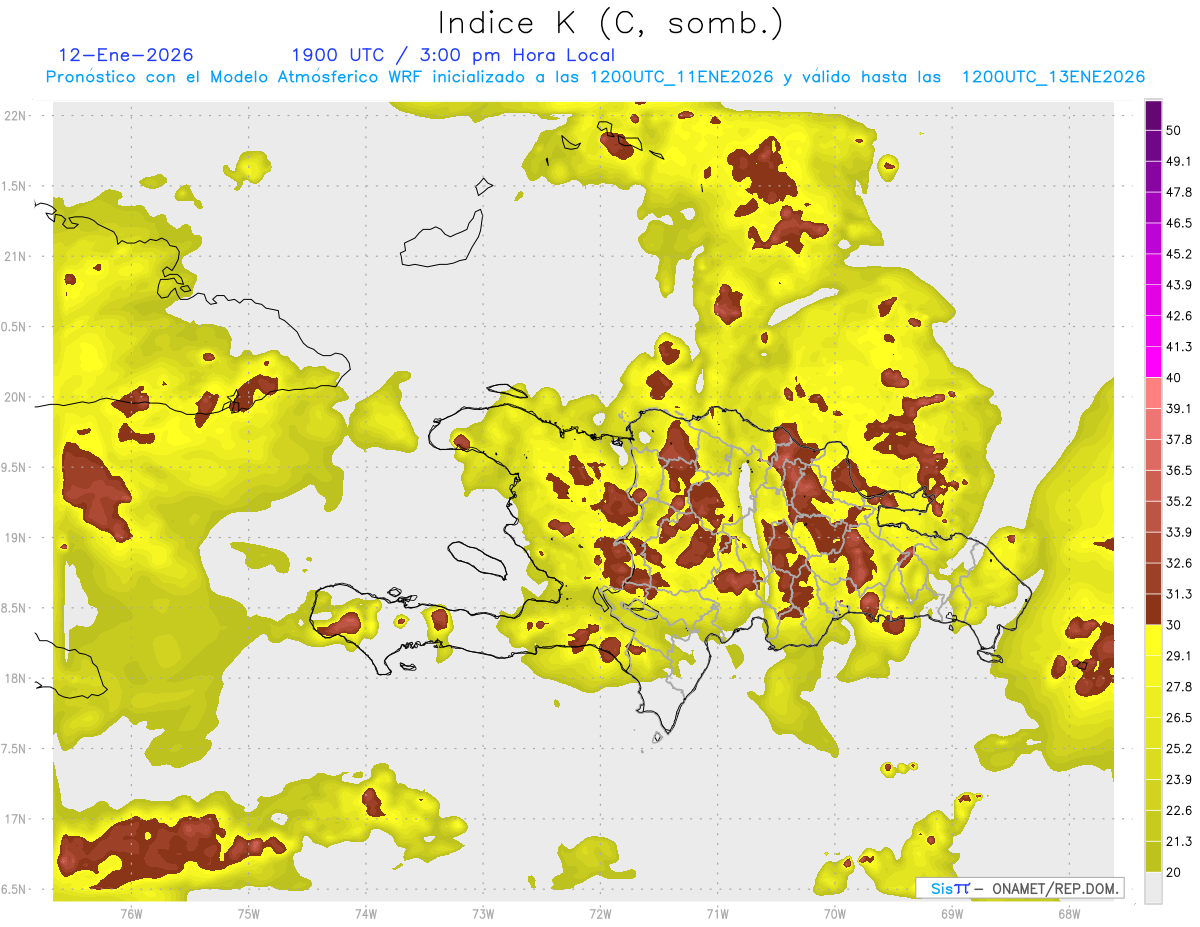
Task: Click the legend value '43.9'
Action: click(x=1179, y=285)
